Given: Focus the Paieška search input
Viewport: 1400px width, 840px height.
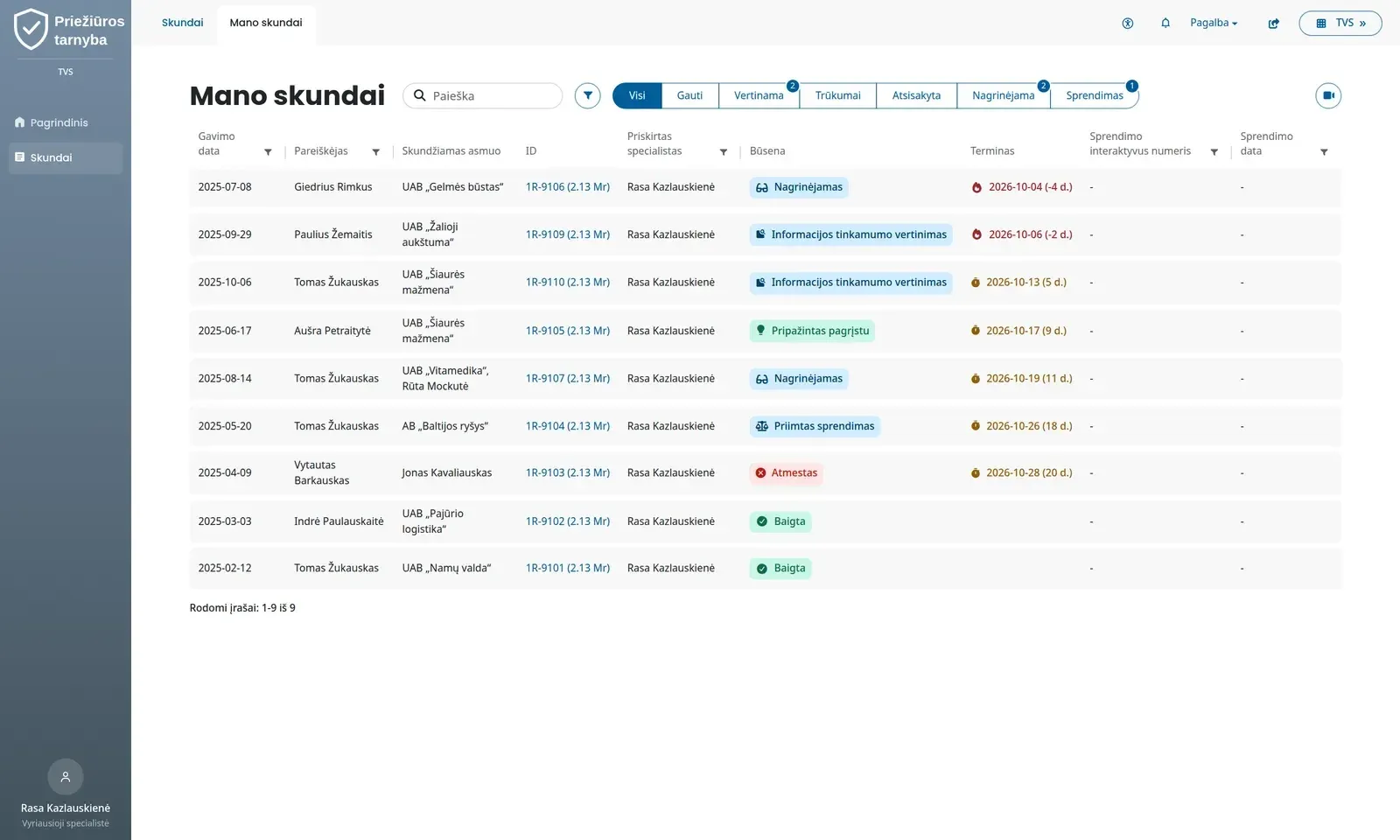Looking at the screenshot, I should (483, 95).
